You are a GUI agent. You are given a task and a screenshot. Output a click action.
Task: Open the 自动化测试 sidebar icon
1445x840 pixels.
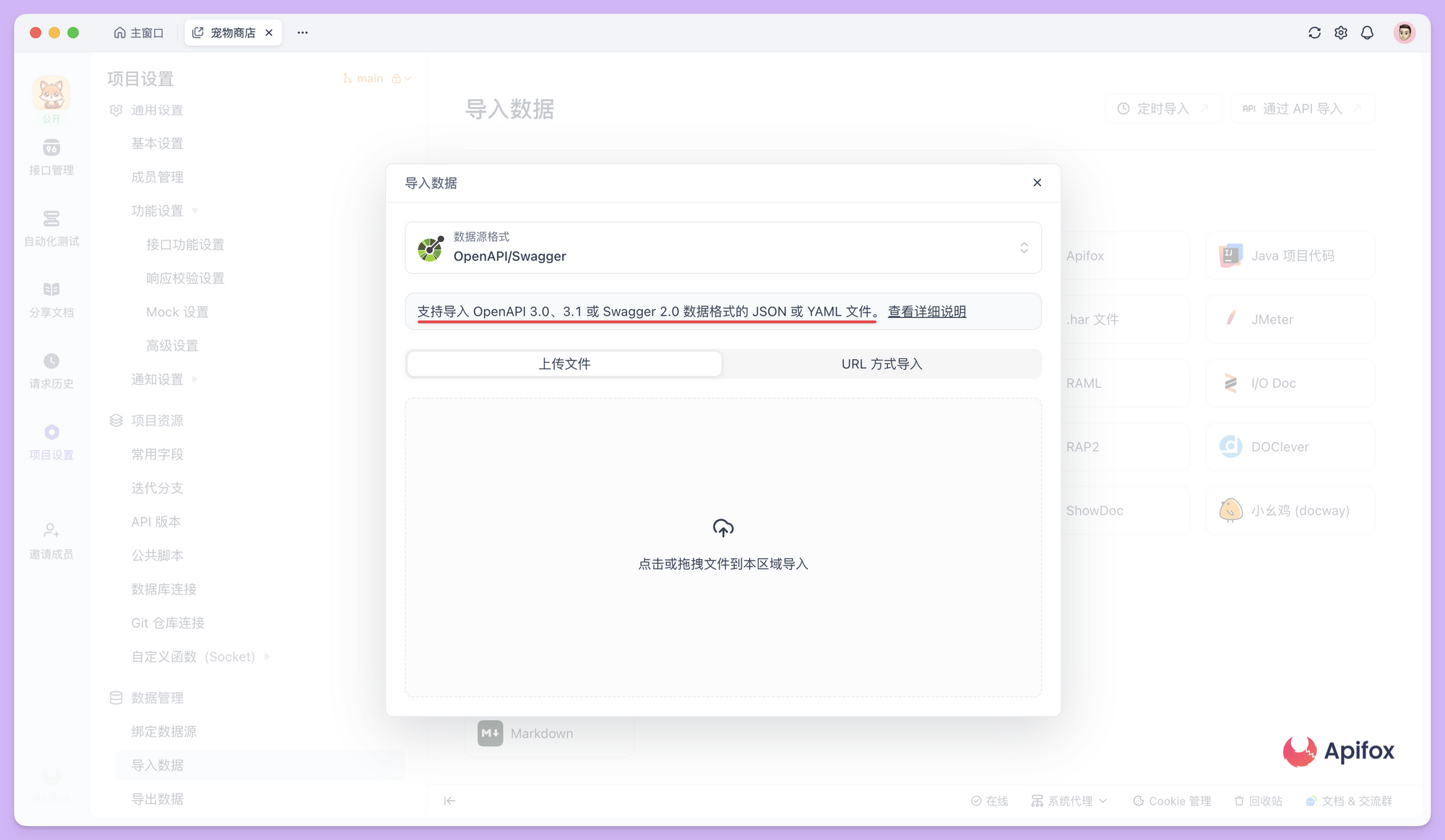[51, 226]
